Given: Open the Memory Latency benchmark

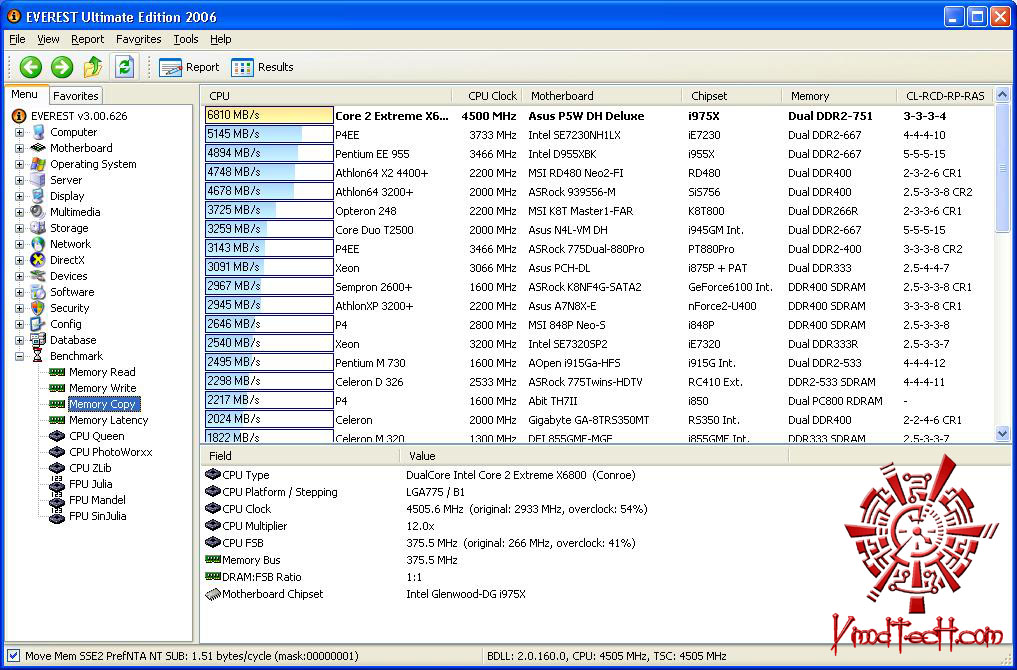Looking at the screenshot, I should click(x=108, y=420).
